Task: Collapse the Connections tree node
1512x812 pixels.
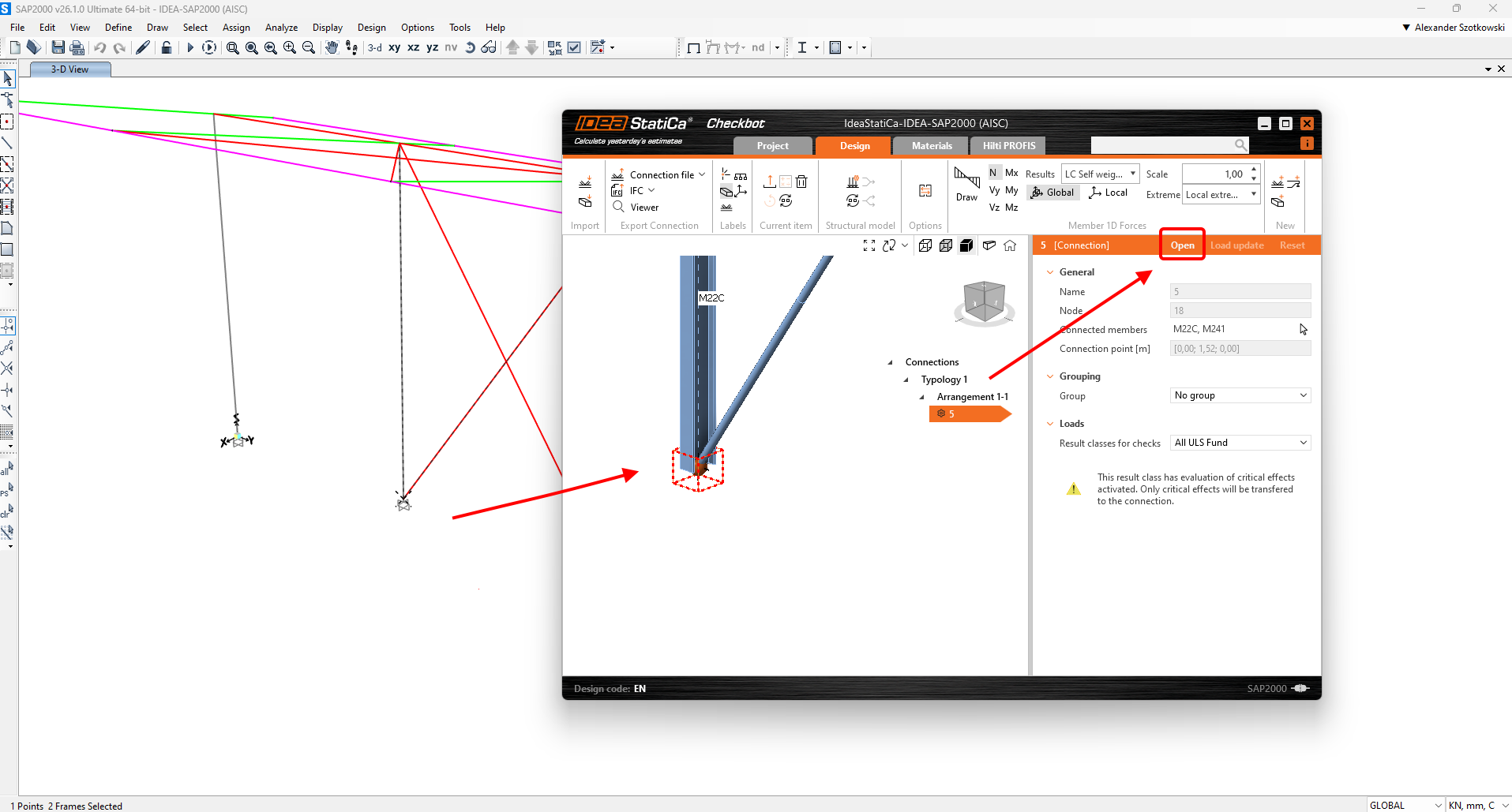Action: coord(891,363)
